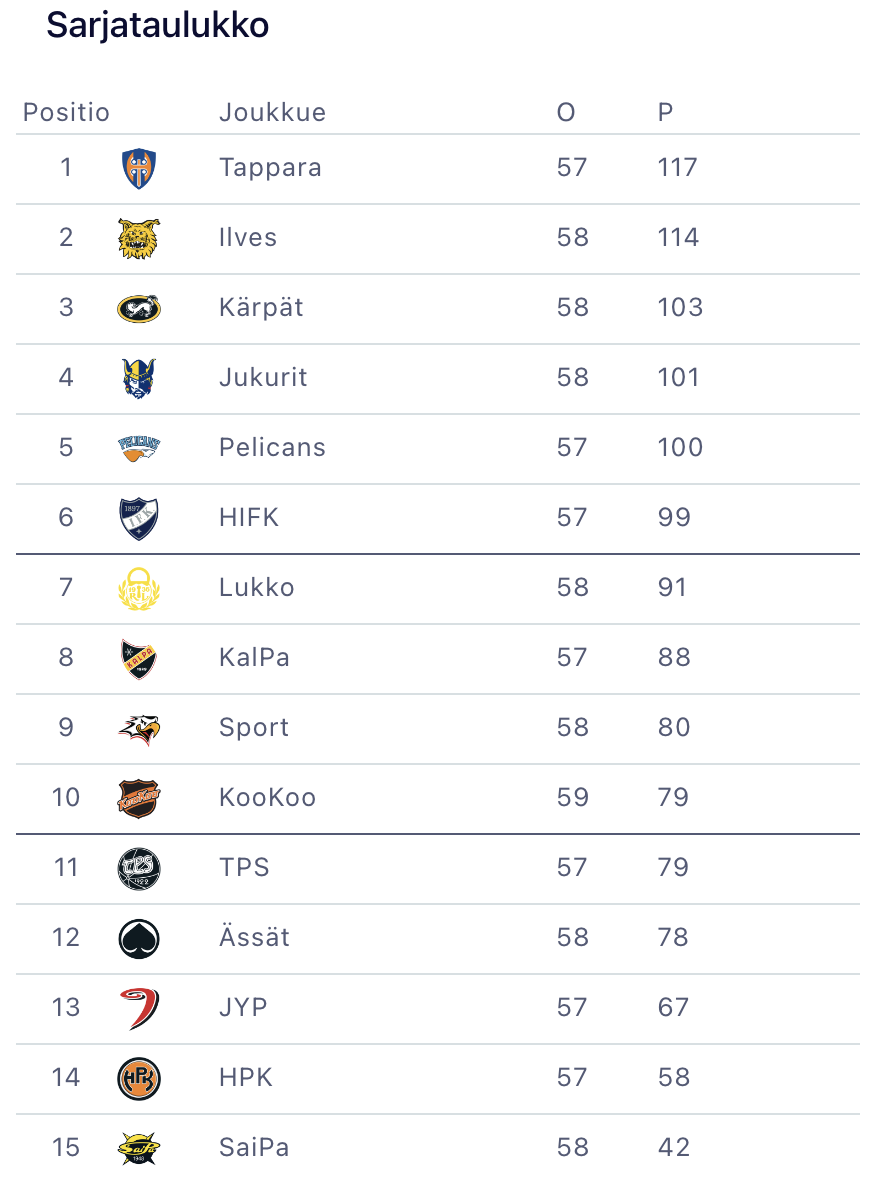The height and width of the screenshot is (1190, 876).
Task: Click the Ässät spade logo
Action: click(139, 938)
